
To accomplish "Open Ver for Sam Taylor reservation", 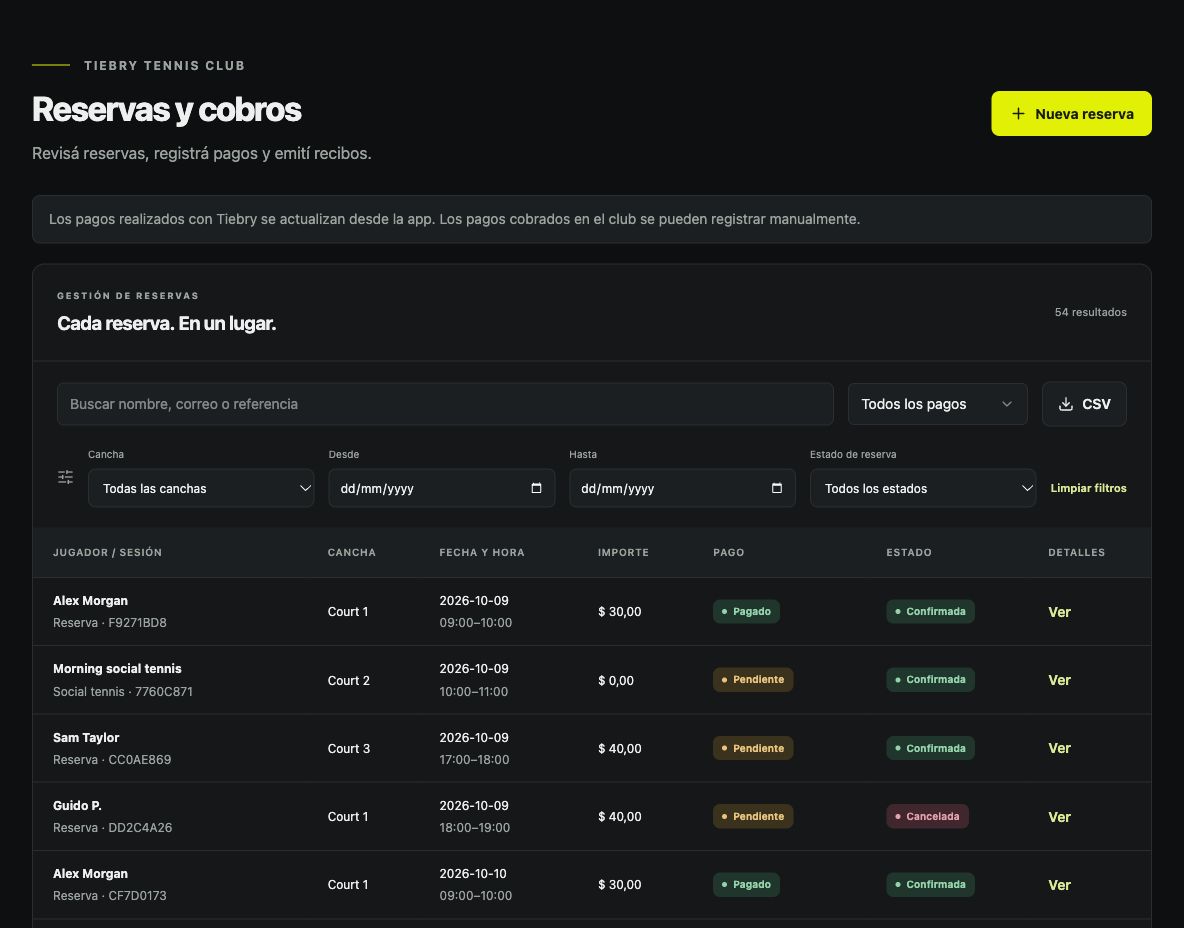I will coord(1059,748).
